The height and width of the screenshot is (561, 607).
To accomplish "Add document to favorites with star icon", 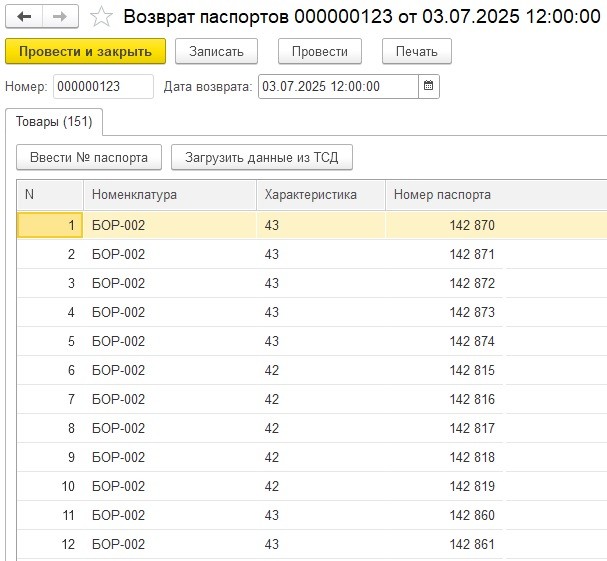I will (x=100, y=17).
